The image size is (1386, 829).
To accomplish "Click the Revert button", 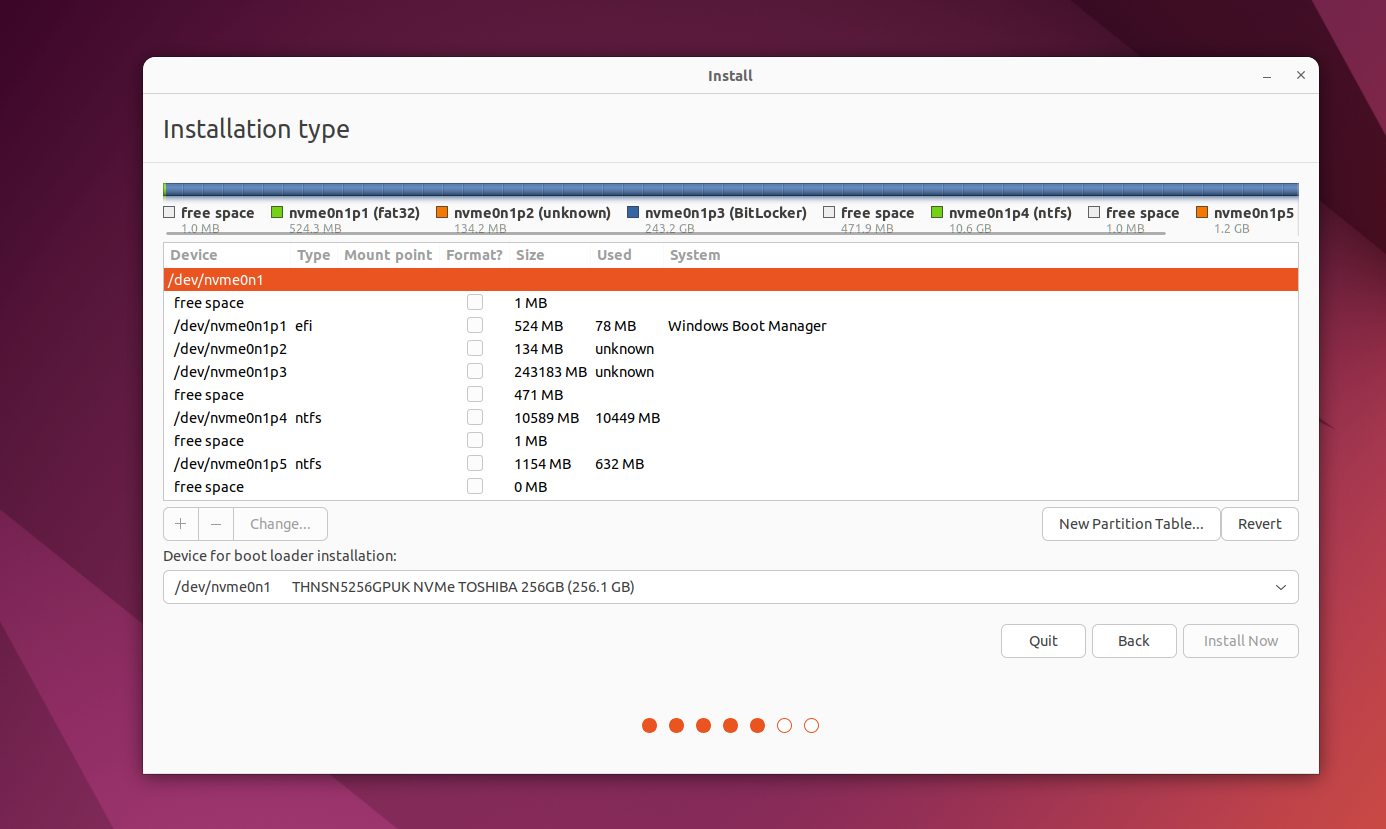I will pyautogui.click(x=1259, y=523).
